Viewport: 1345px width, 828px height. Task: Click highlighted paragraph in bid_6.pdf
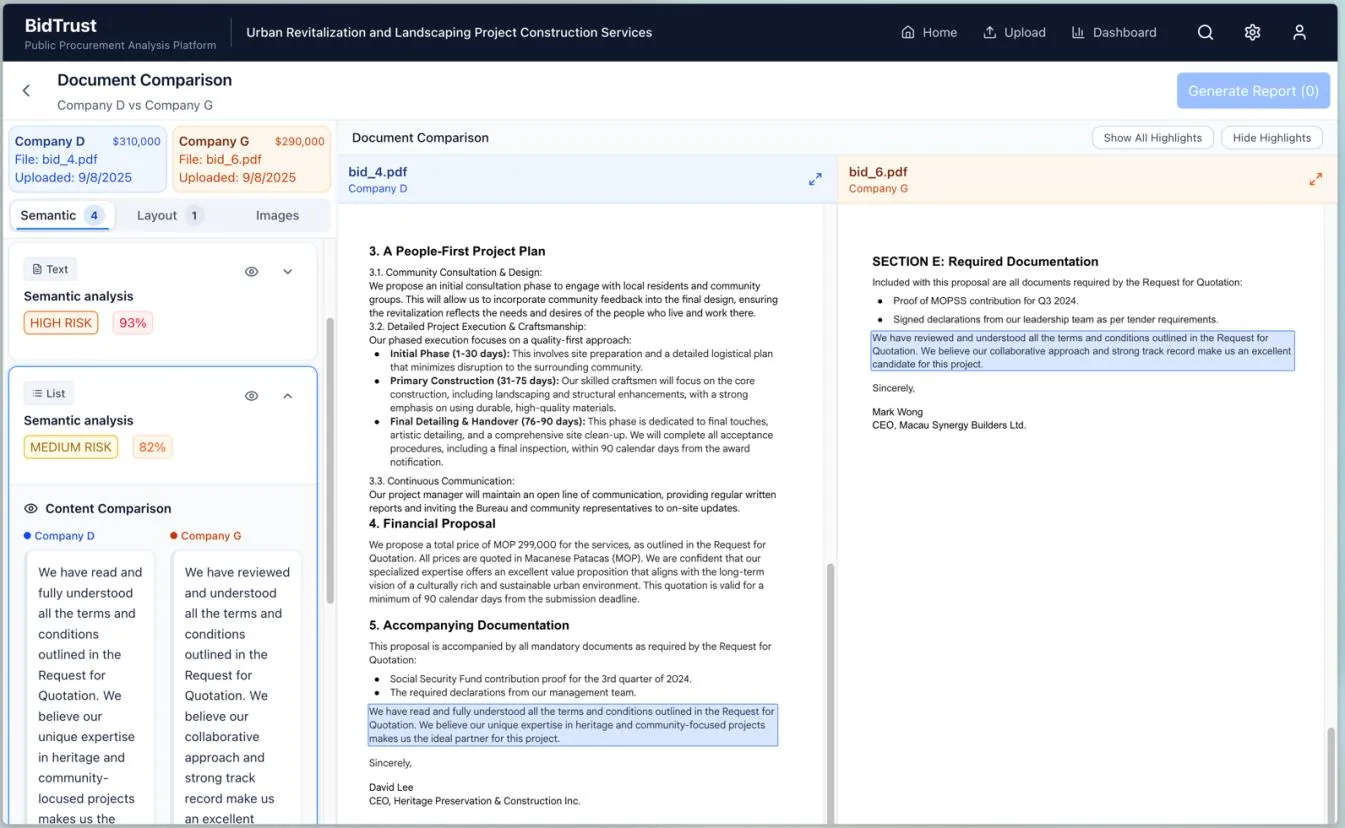tap(1083, 351)
